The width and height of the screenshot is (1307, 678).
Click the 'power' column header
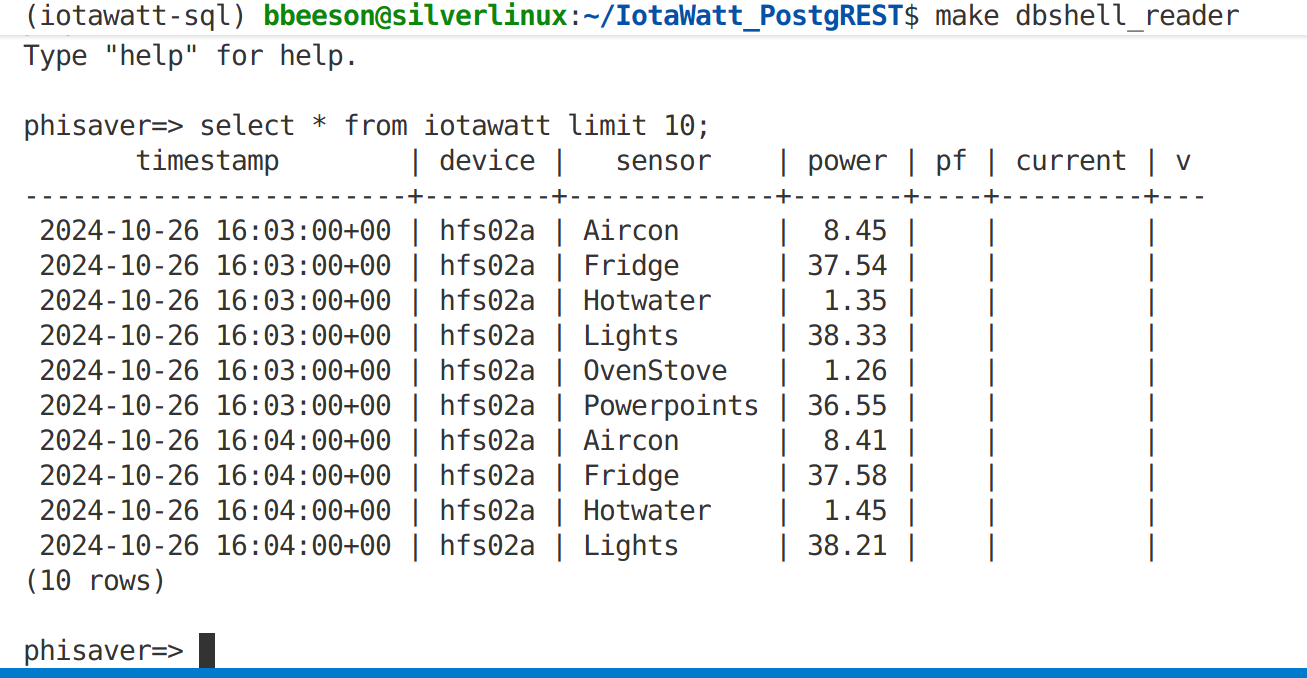point(847,161)
